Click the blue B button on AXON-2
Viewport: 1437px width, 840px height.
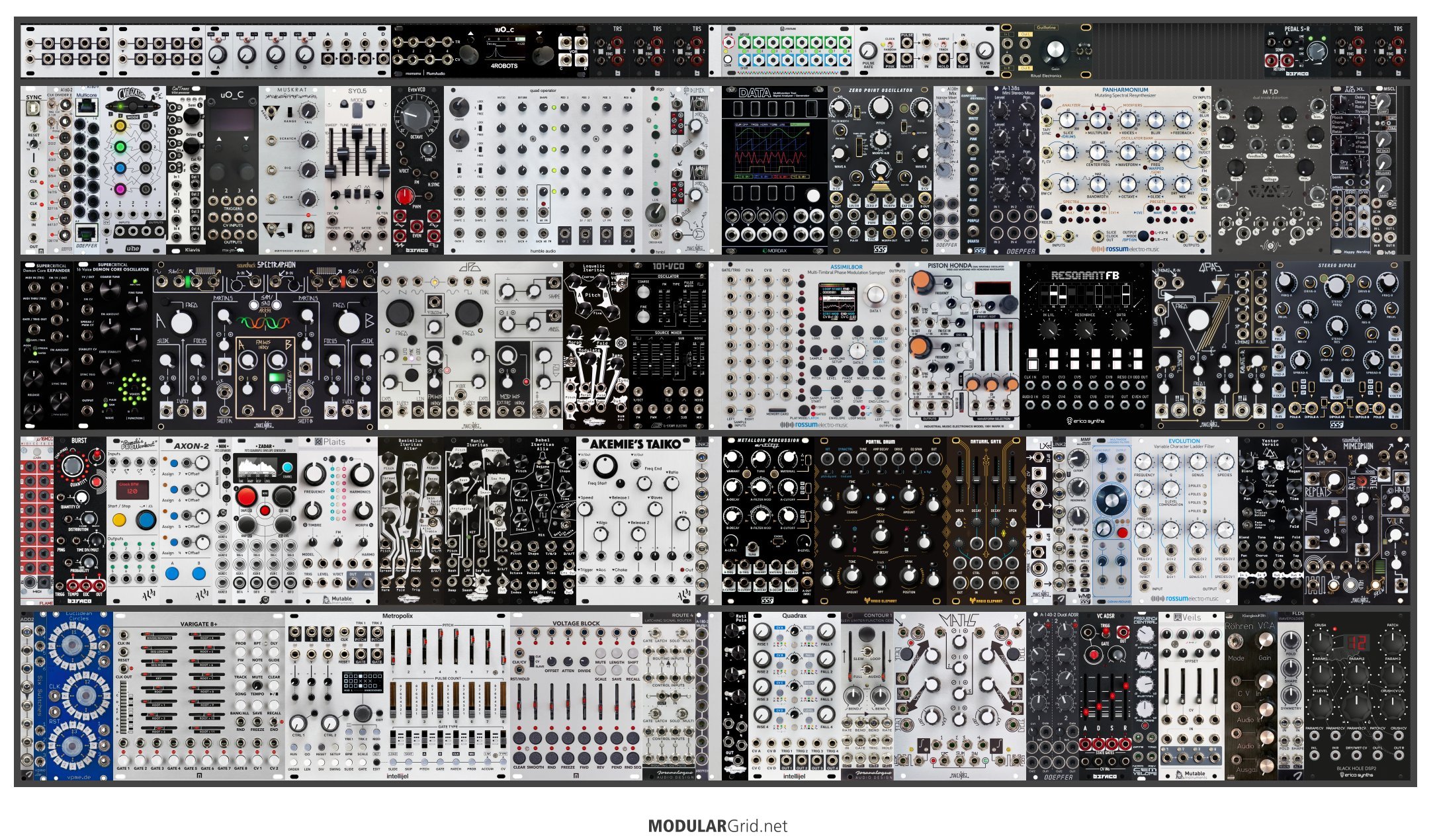point(199,573)
